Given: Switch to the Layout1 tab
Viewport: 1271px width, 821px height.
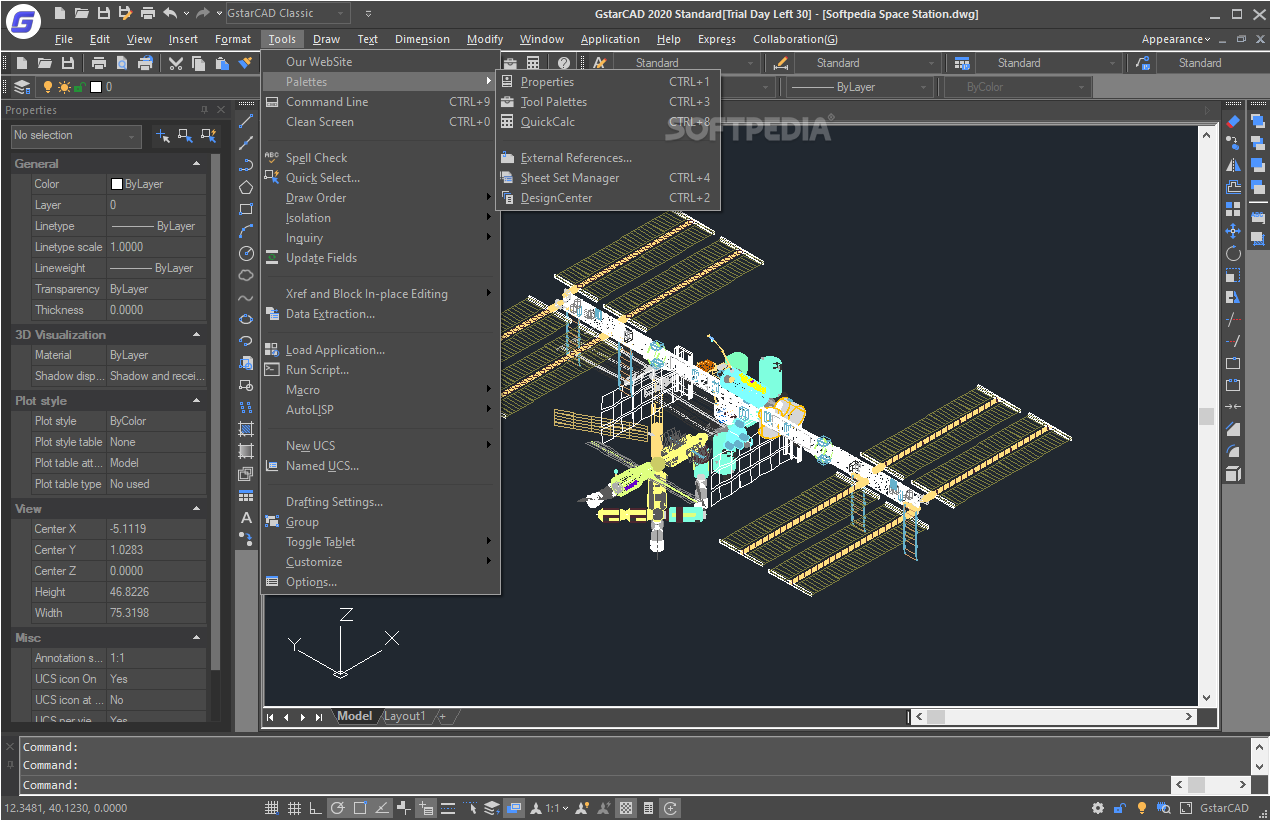Looking at the screenshot, I should point(405,716).
